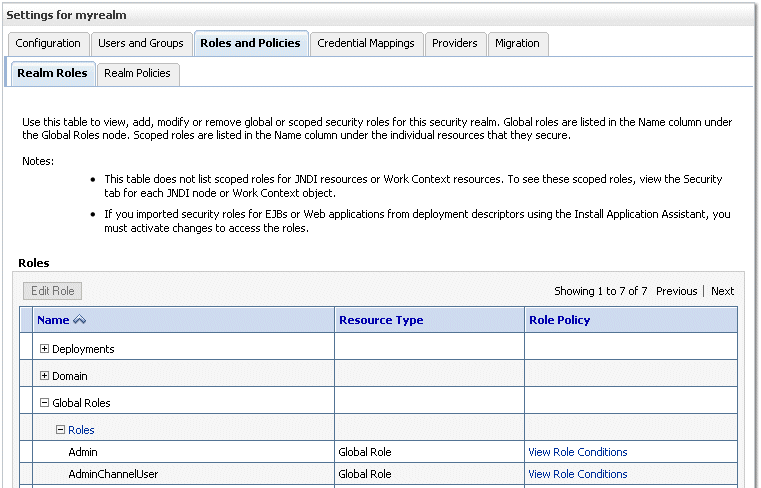Click the sort arrow icon beside Name
761x488 pixels.
[80, 320]
